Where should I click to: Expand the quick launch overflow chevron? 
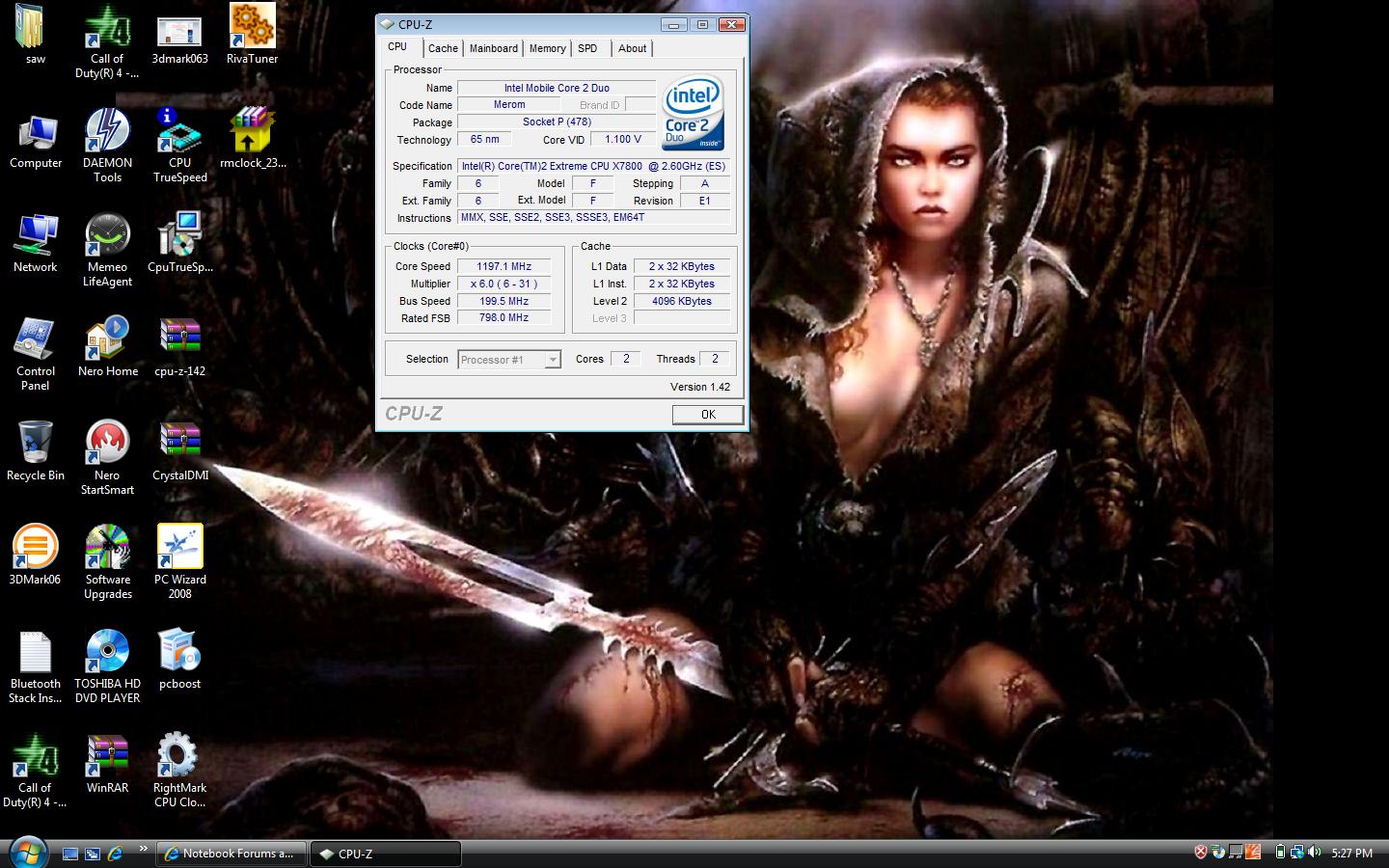click(x=143, y=849)
